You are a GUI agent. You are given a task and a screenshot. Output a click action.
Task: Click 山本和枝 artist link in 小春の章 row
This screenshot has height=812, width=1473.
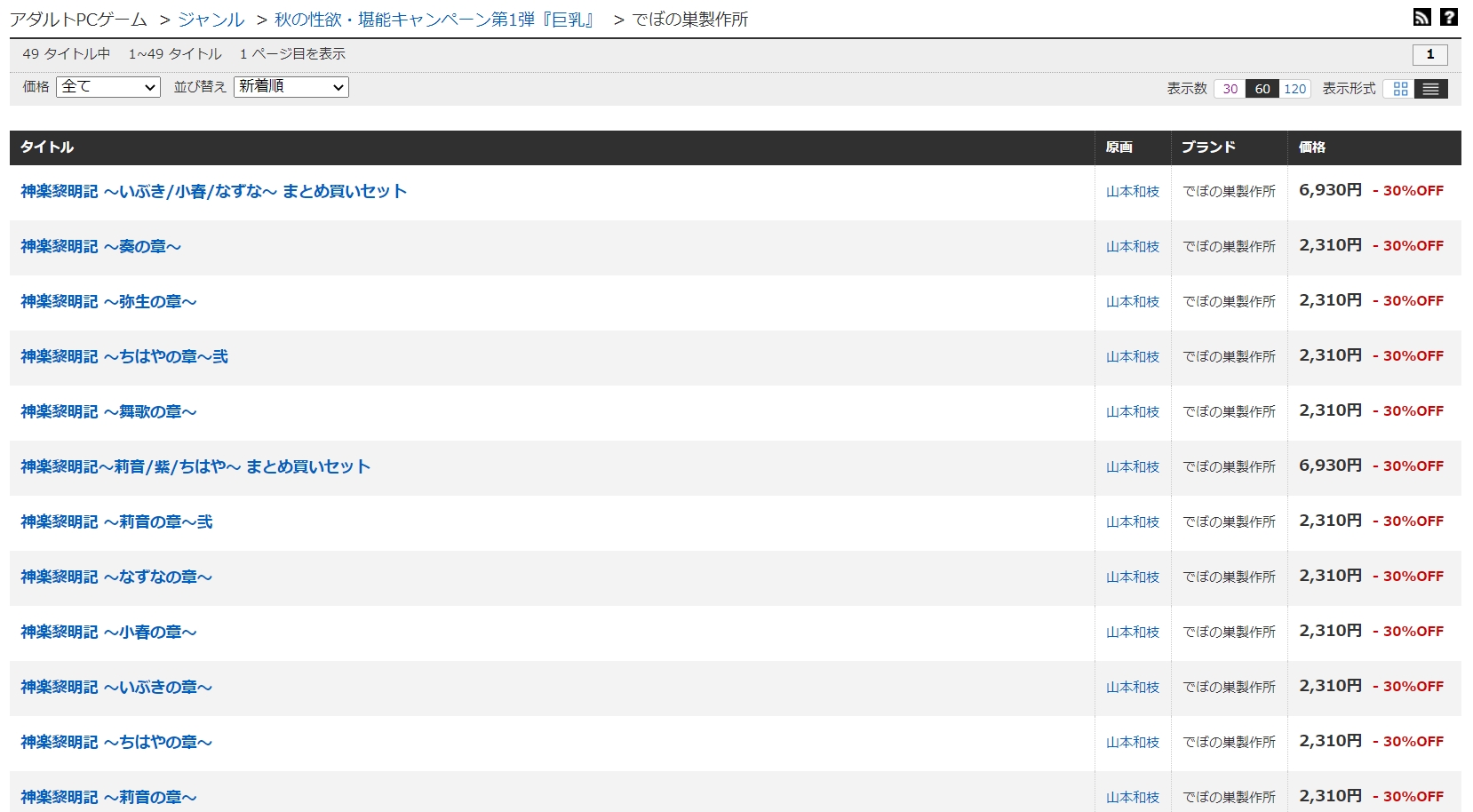pos(1132,633)
